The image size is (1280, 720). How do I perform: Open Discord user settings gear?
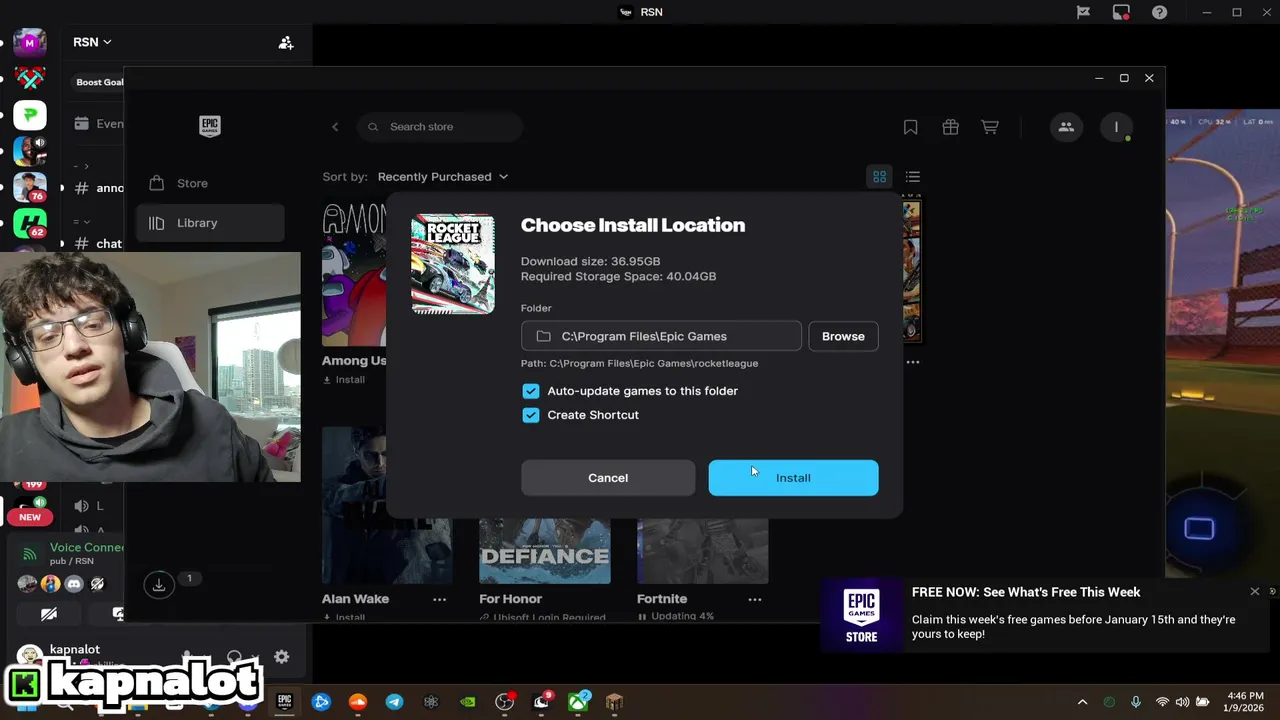[x=282, y=657]
